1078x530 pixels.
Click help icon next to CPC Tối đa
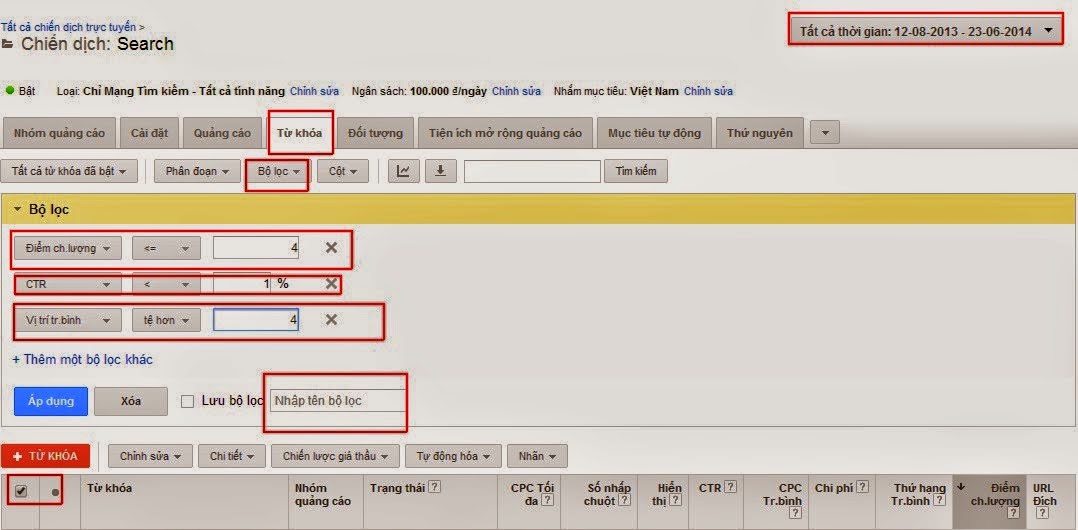tap(547, 500)
